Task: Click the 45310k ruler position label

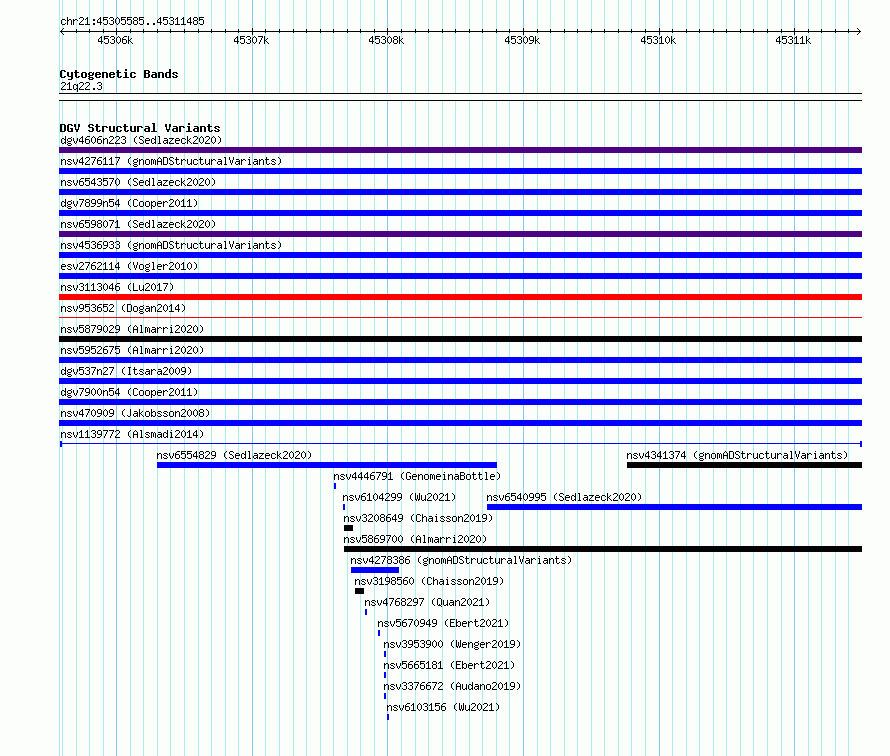Action: point(658,41)
